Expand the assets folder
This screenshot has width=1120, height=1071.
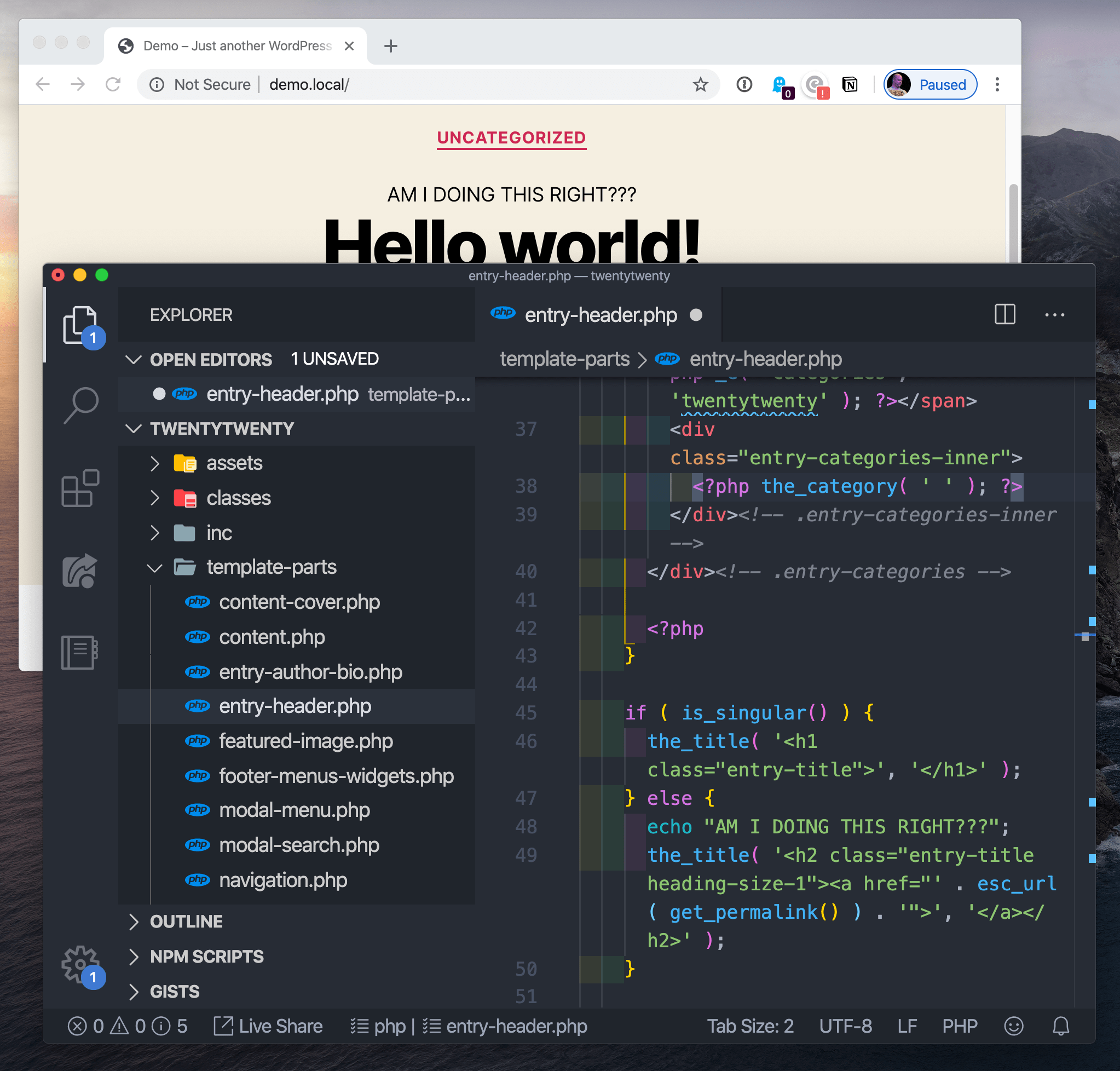(234, 463)
